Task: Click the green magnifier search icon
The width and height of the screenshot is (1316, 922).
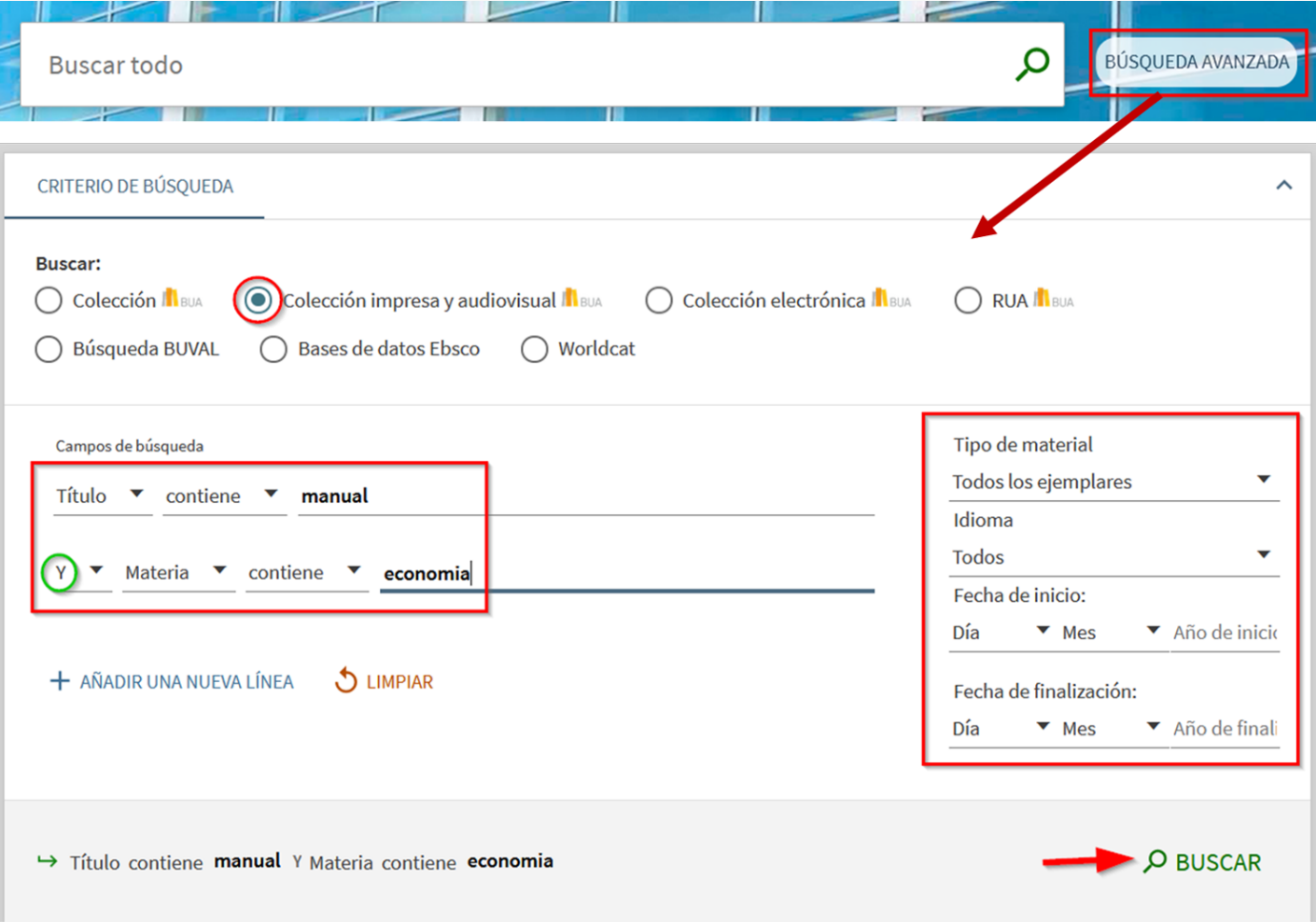Action: pyautogui.click(x=1032, y=64)
